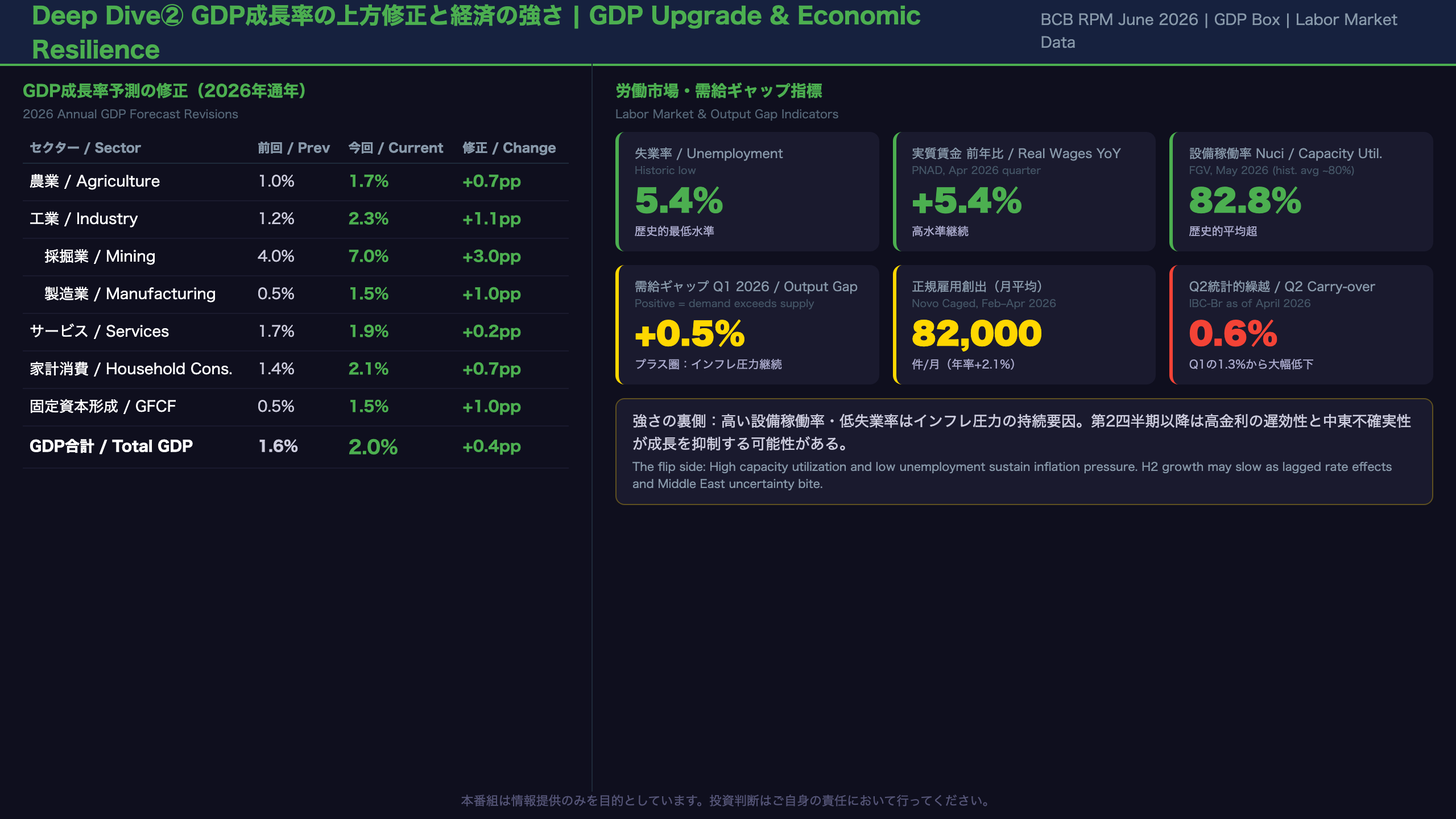Click Industry change '+1.1pp'
Screen dimensions: 1456x819
[x=491, y=219]
